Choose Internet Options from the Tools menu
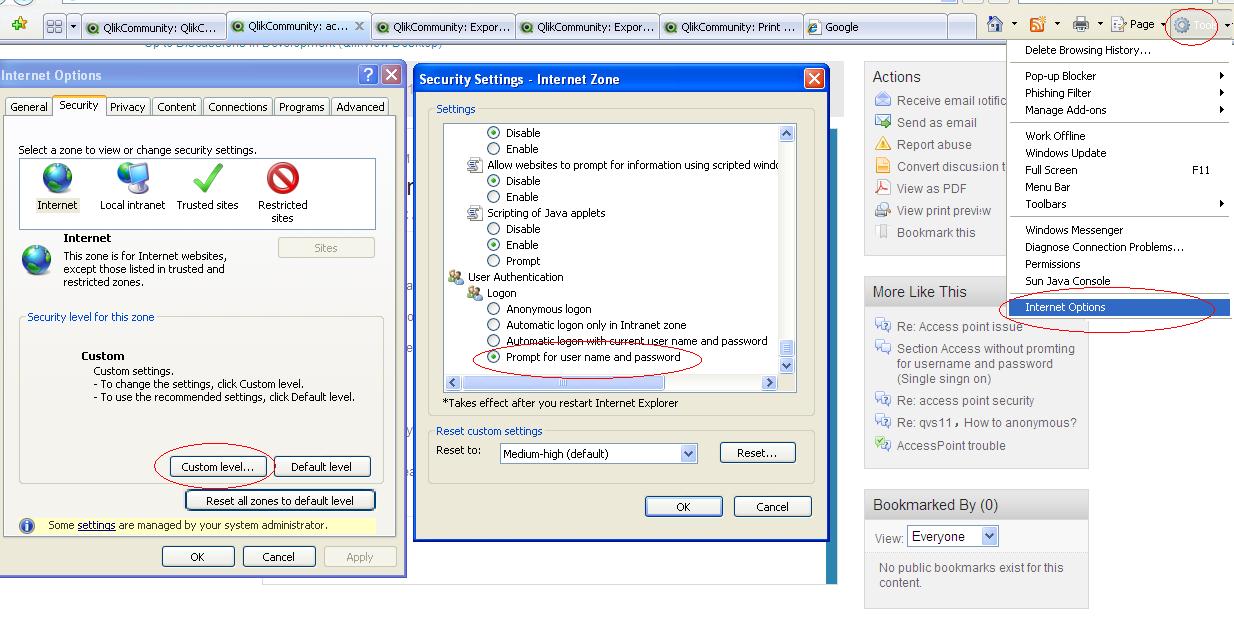 click(x=1119, y=307)
